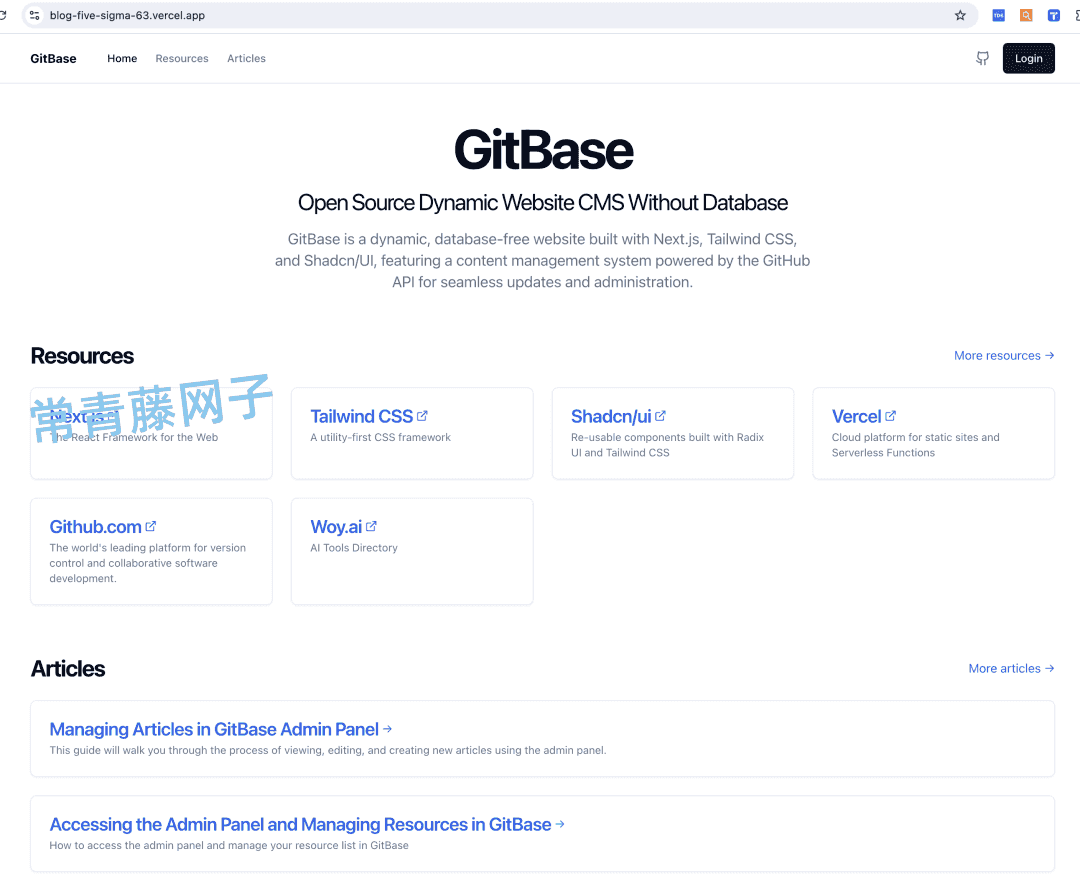The width and height of the screenshot is (1080, 882).
Task: Click the blue extension icon in browser toolbar
Action: pos(998,15)
